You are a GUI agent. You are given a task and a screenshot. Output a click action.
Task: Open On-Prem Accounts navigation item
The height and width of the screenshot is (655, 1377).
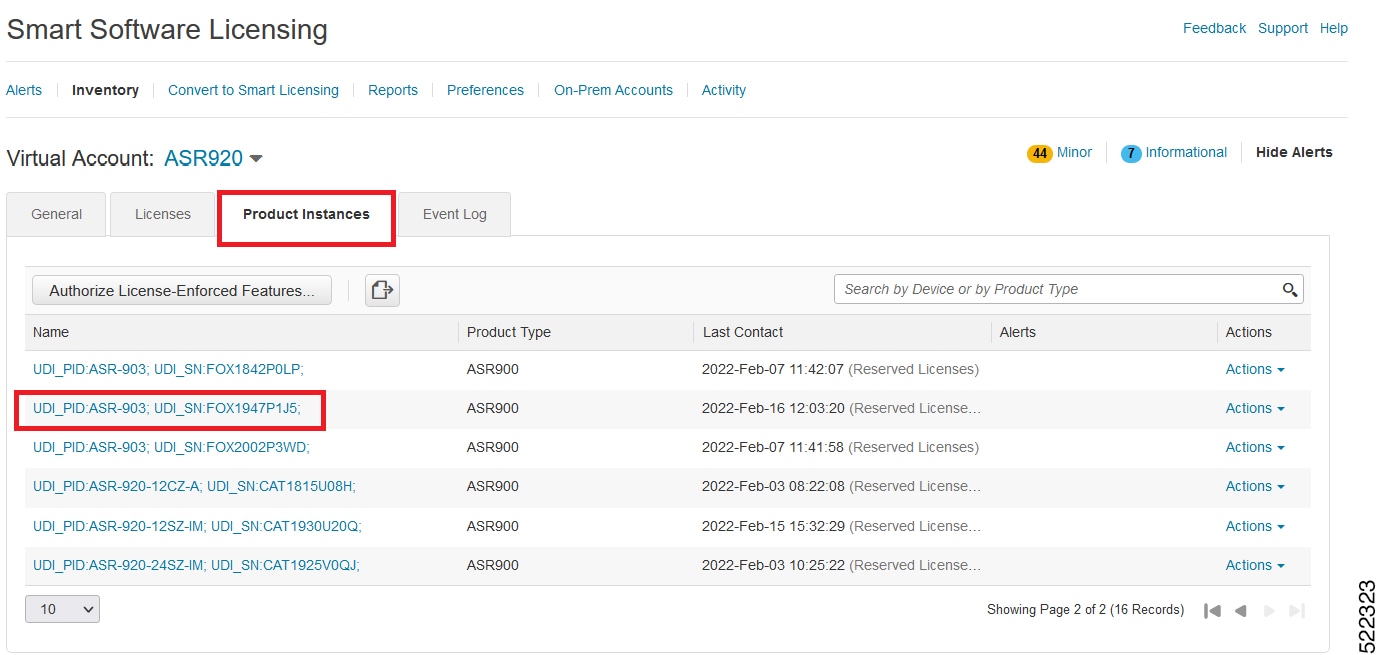click(613, 90)
